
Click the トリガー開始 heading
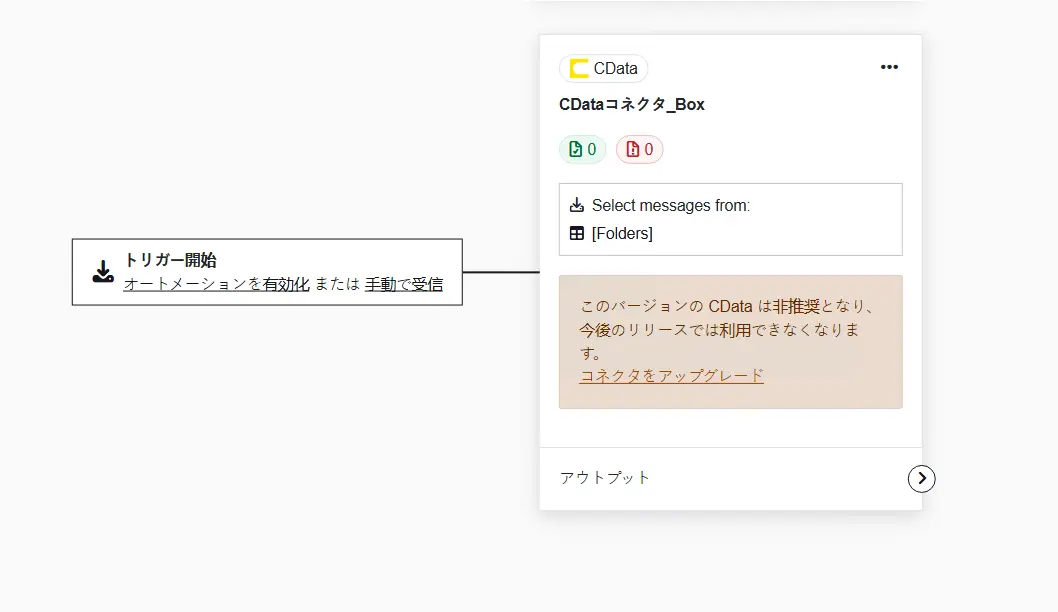tap(170, 260)
